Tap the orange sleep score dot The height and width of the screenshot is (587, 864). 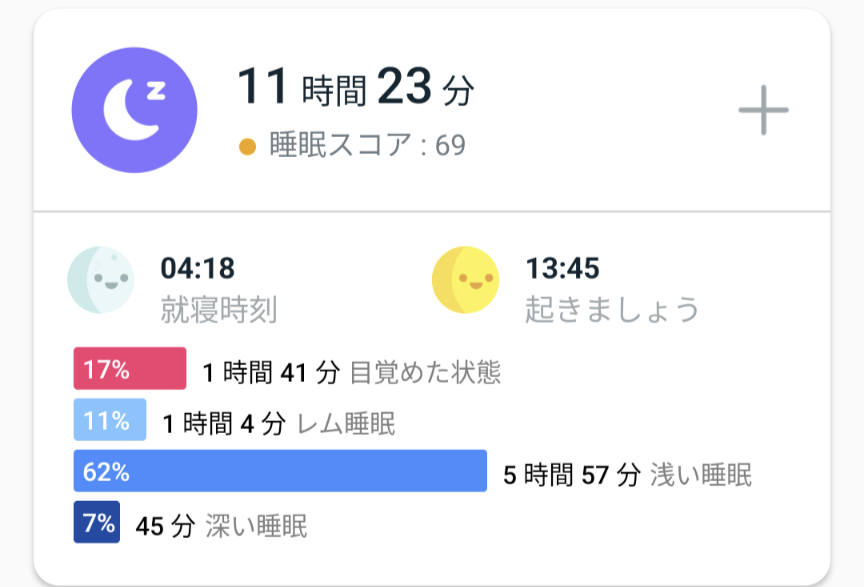click(x=248, y=147)
